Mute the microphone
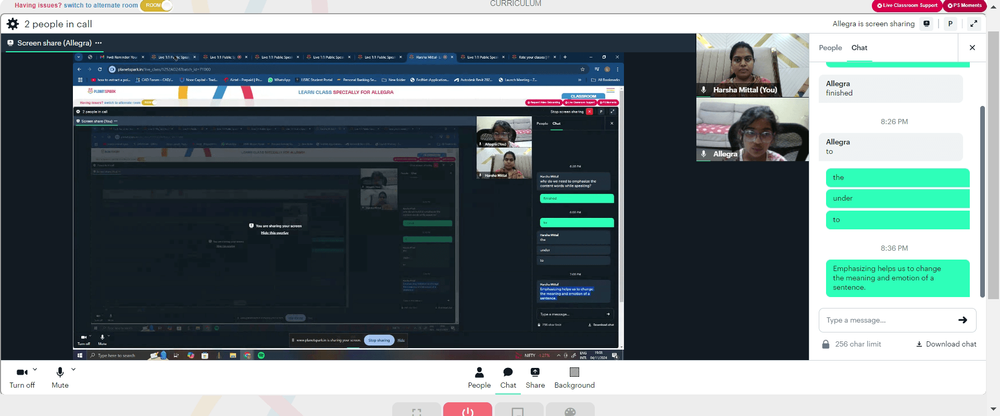The width and height of the screenshot is (1000, 416). tap(60, 378)
